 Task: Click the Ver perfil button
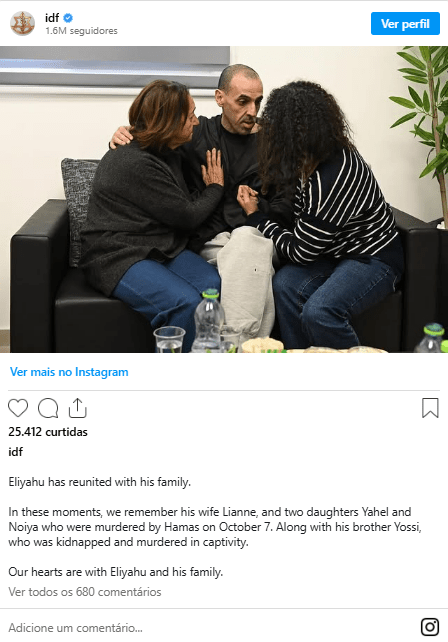pos(405,24)
